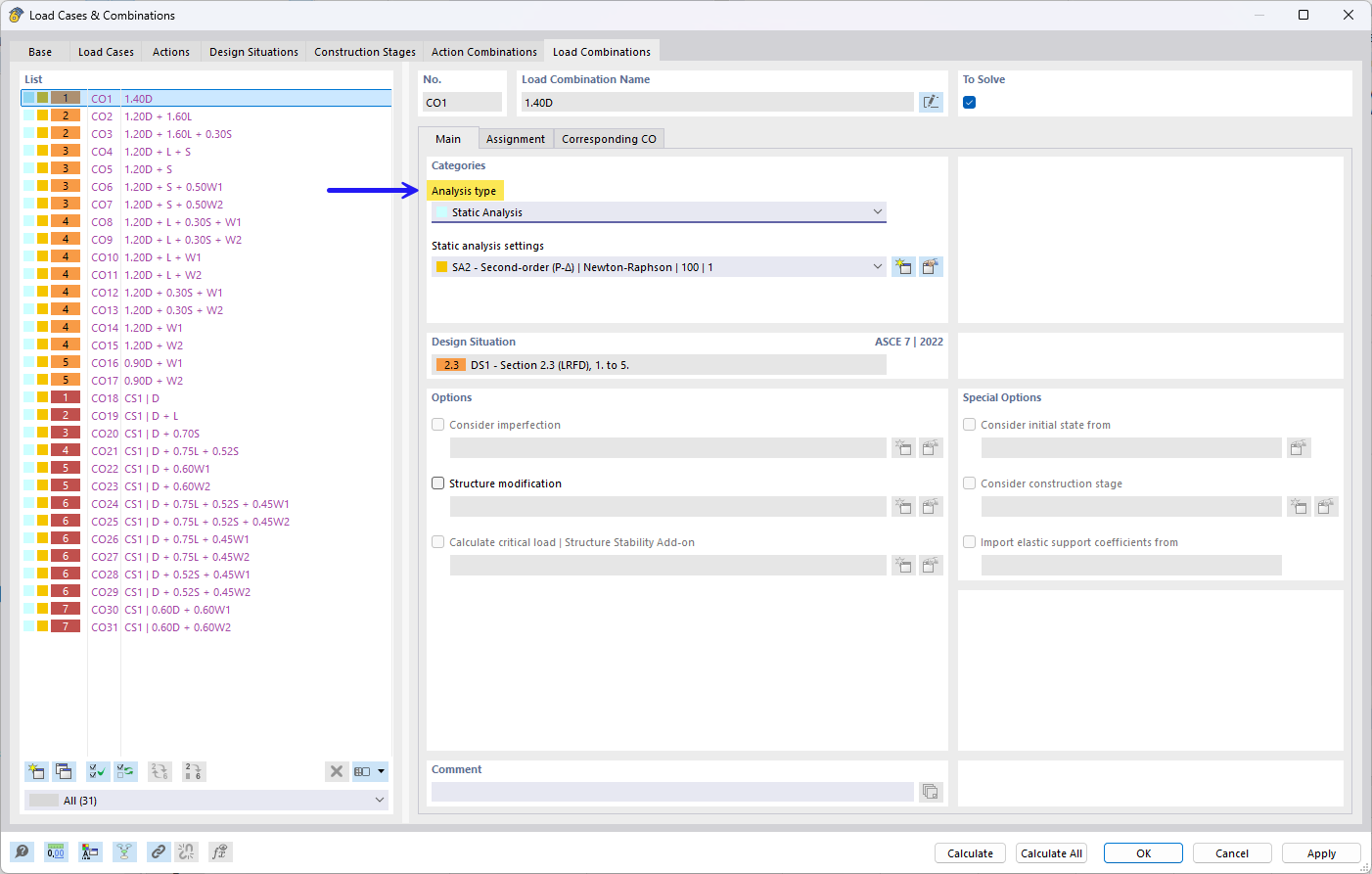This screenshot has width=1372, height=874.
Task: Click the select-all checkmarks icon below list
Action: pyautogui.click(x=98, y=771)
